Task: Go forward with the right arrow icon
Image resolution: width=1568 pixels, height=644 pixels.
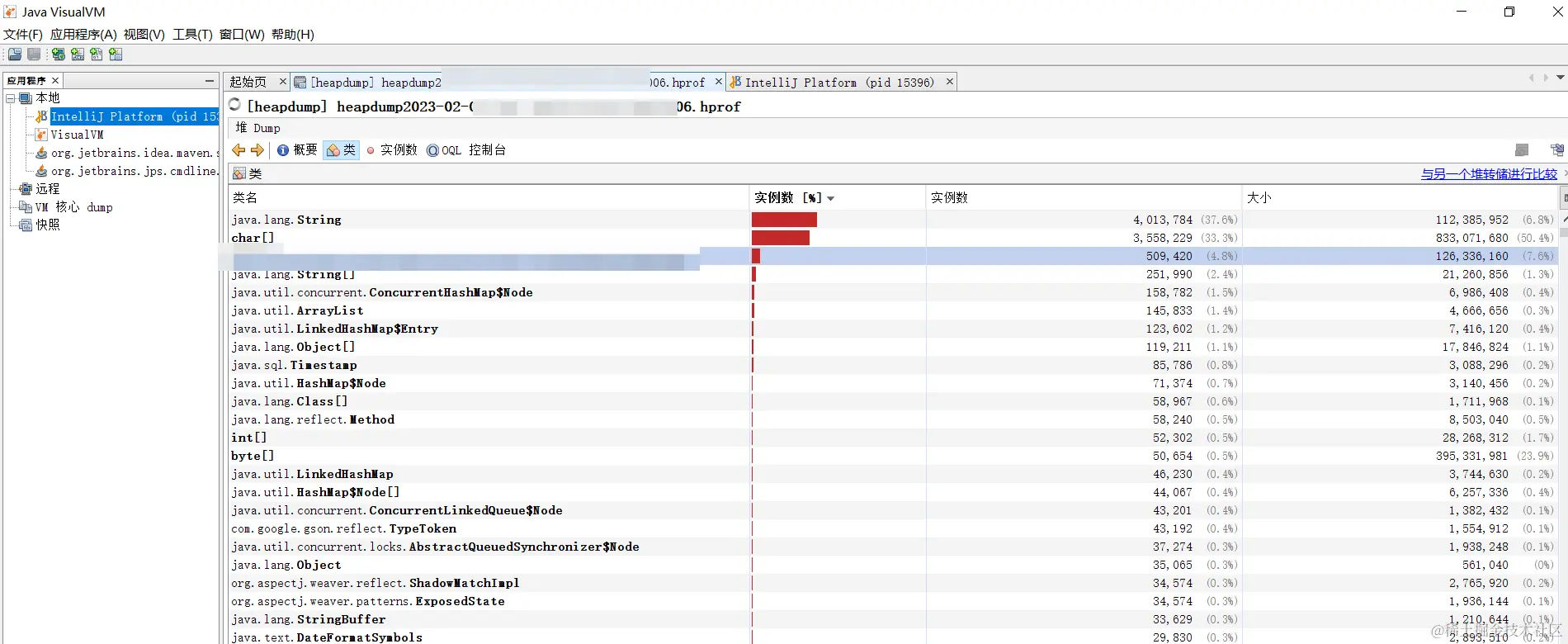Action: pyautogui.click(x=257, y=150)
